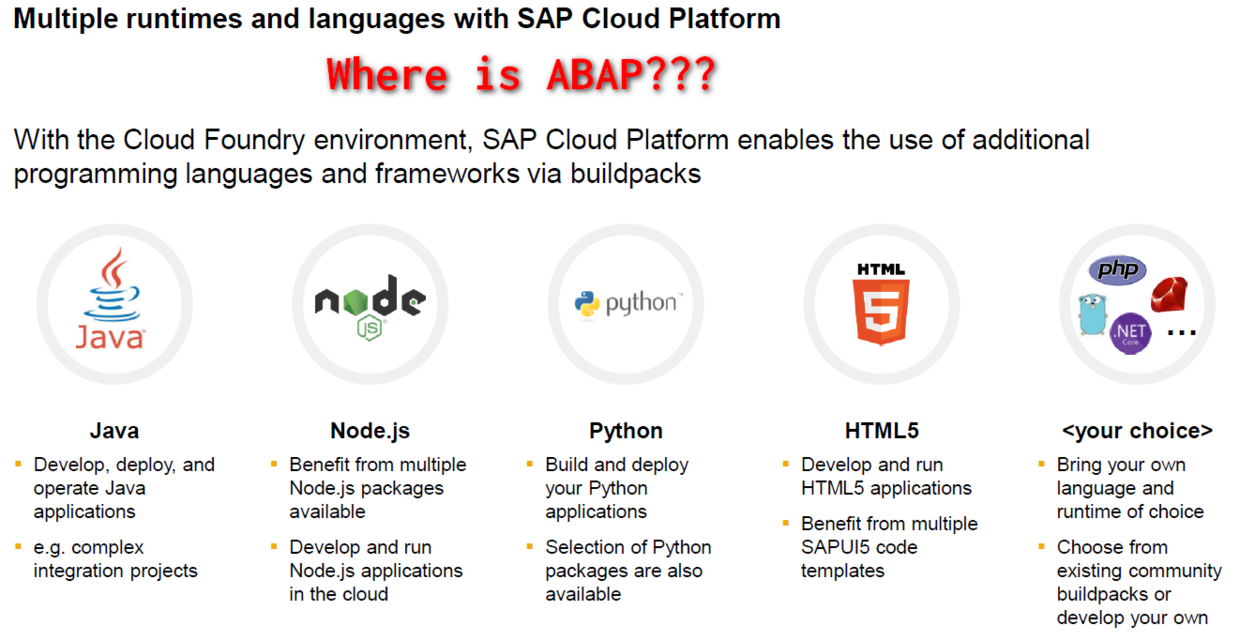
Task: Select the '<your choice>' heading
Action: [x=1137, y=431]
